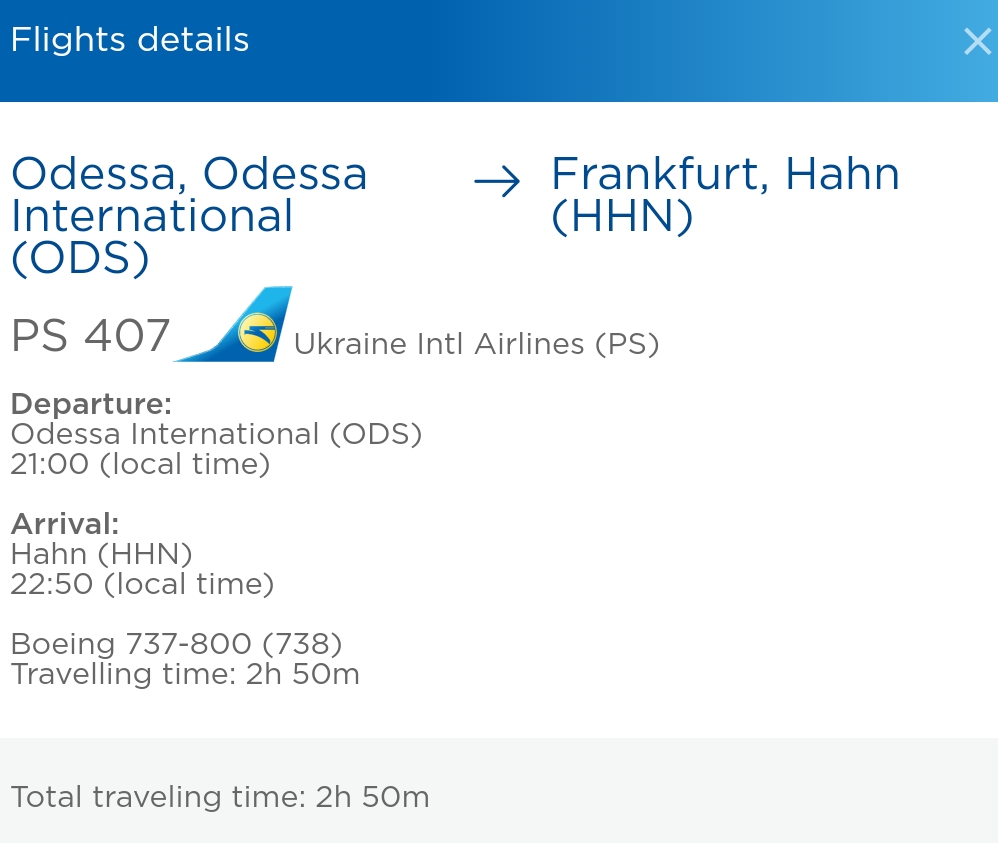
Task: Click the Boeing 737-800 (738) aircraft type
Action: [x=176, y=643]
